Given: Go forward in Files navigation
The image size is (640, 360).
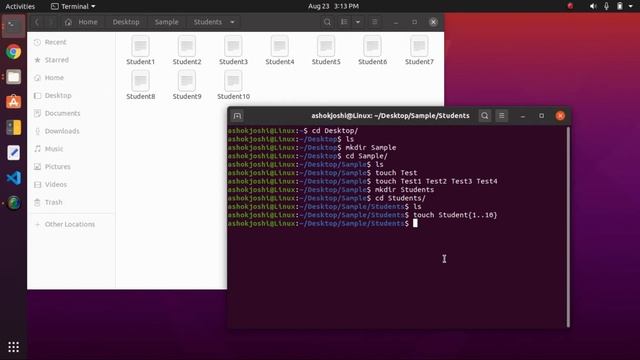Looking at the screenshot, I should [x=51, y=22].
